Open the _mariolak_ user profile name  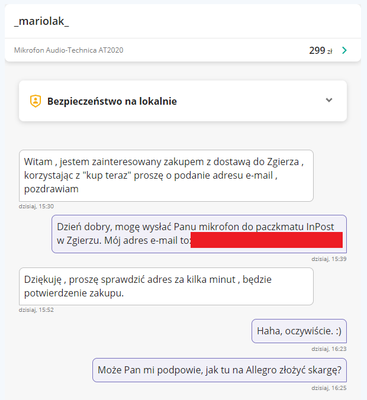(42, 22)
